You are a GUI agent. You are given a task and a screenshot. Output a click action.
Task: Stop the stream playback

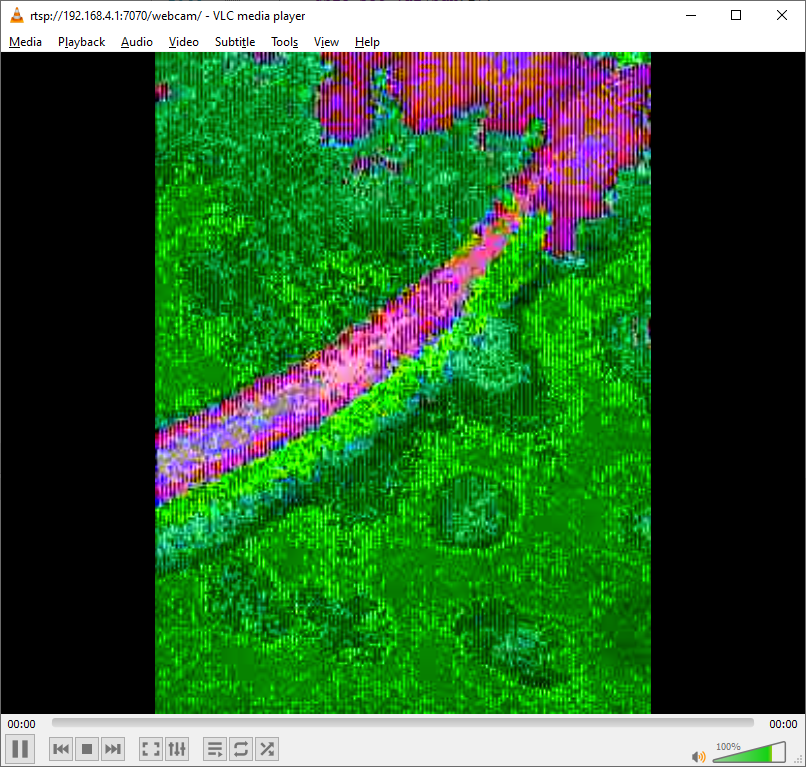(x=87, y=749)
